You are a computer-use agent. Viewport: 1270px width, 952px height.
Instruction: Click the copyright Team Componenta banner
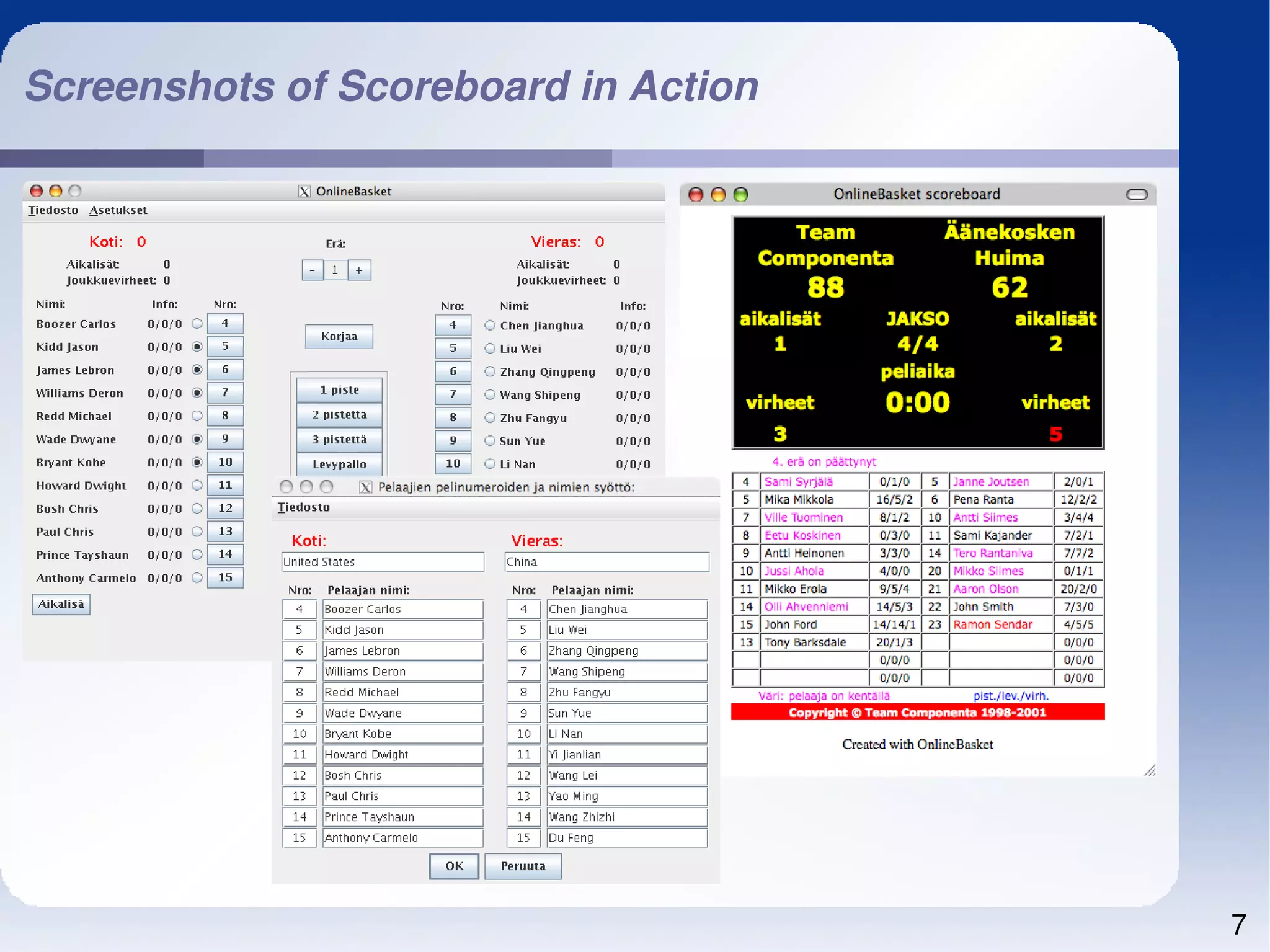(x=918, y=712)
